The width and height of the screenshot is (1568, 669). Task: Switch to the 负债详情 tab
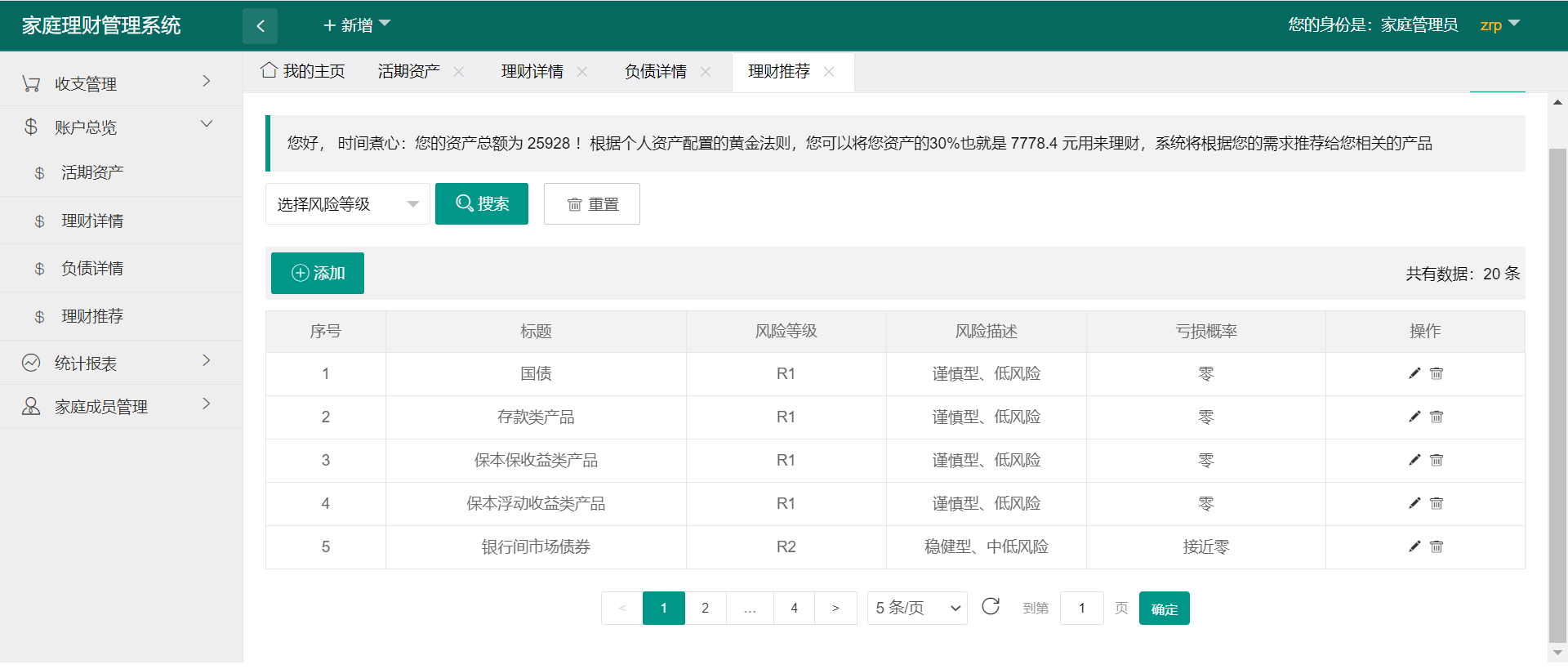coord(655,71)
